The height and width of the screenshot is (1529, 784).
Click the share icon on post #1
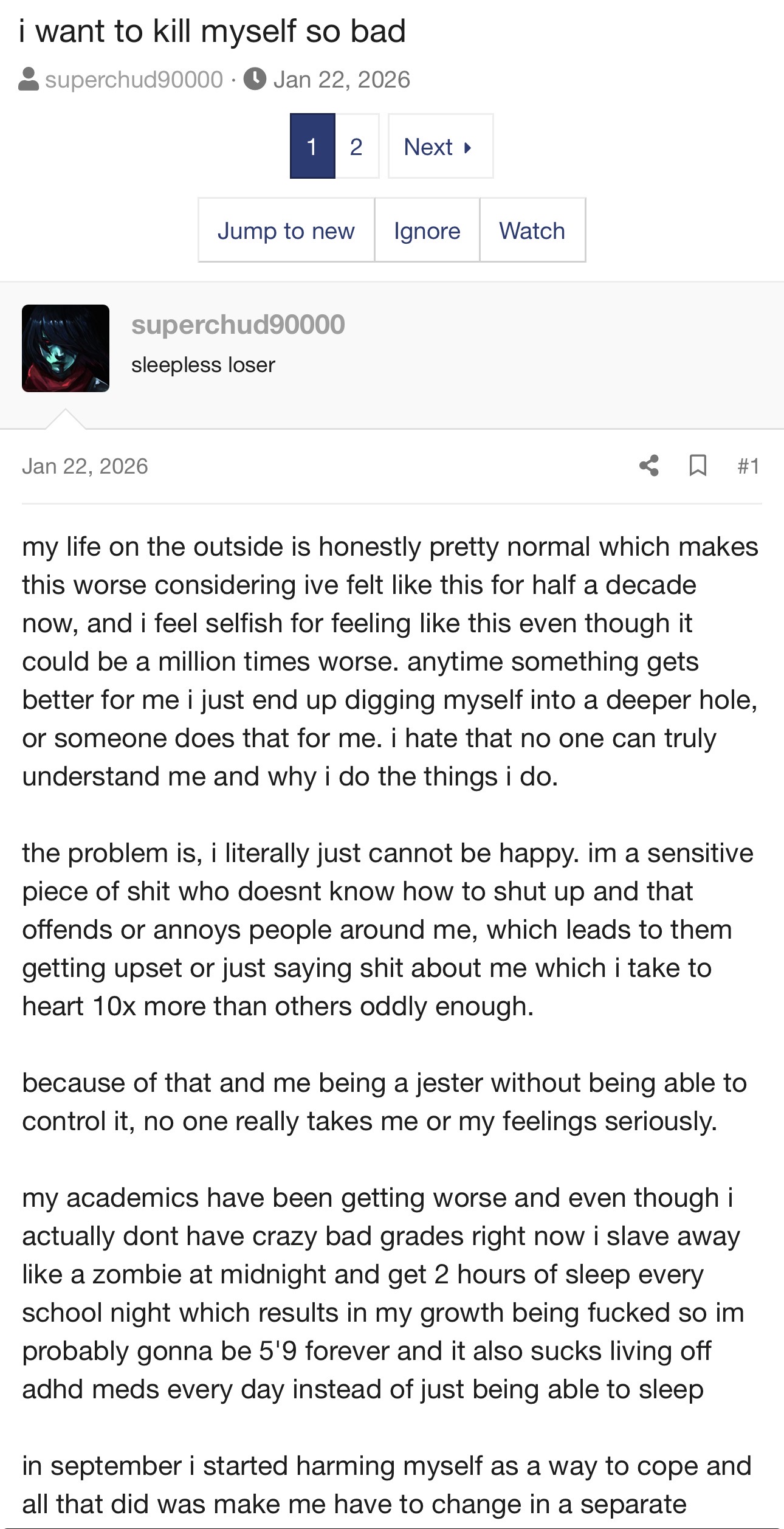649,466
